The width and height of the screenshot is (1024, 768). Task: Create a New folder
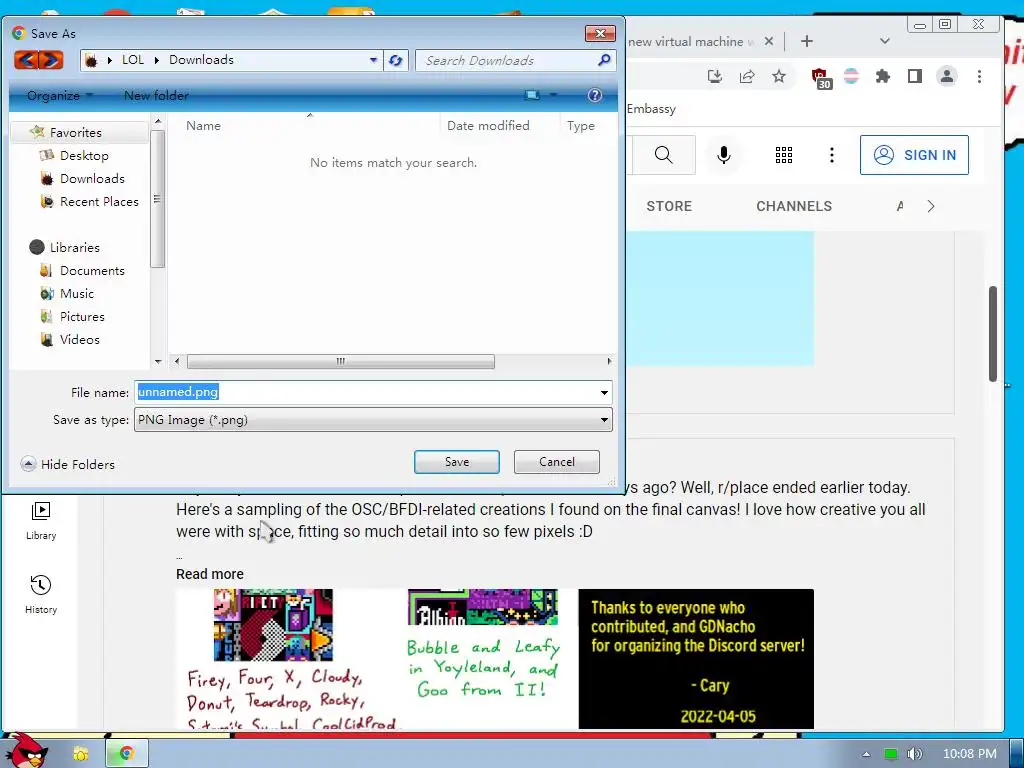pos(156,95)
